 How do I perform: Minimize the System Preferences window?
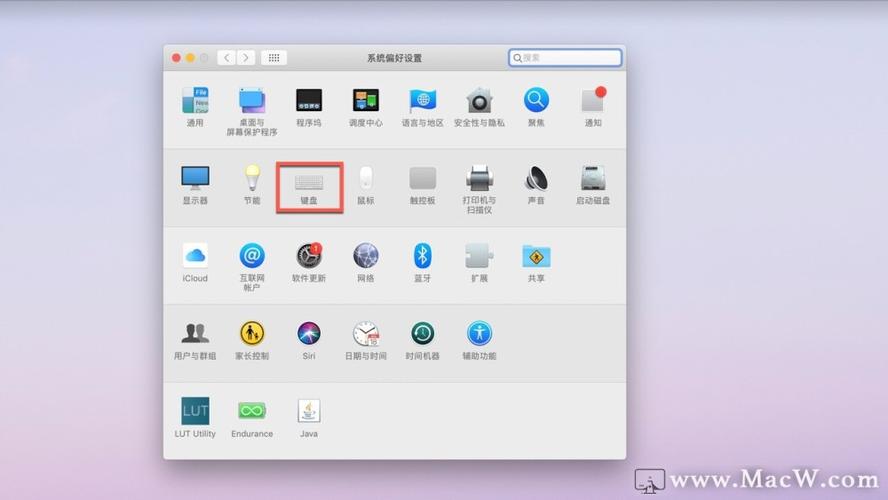tap(190, 58)
